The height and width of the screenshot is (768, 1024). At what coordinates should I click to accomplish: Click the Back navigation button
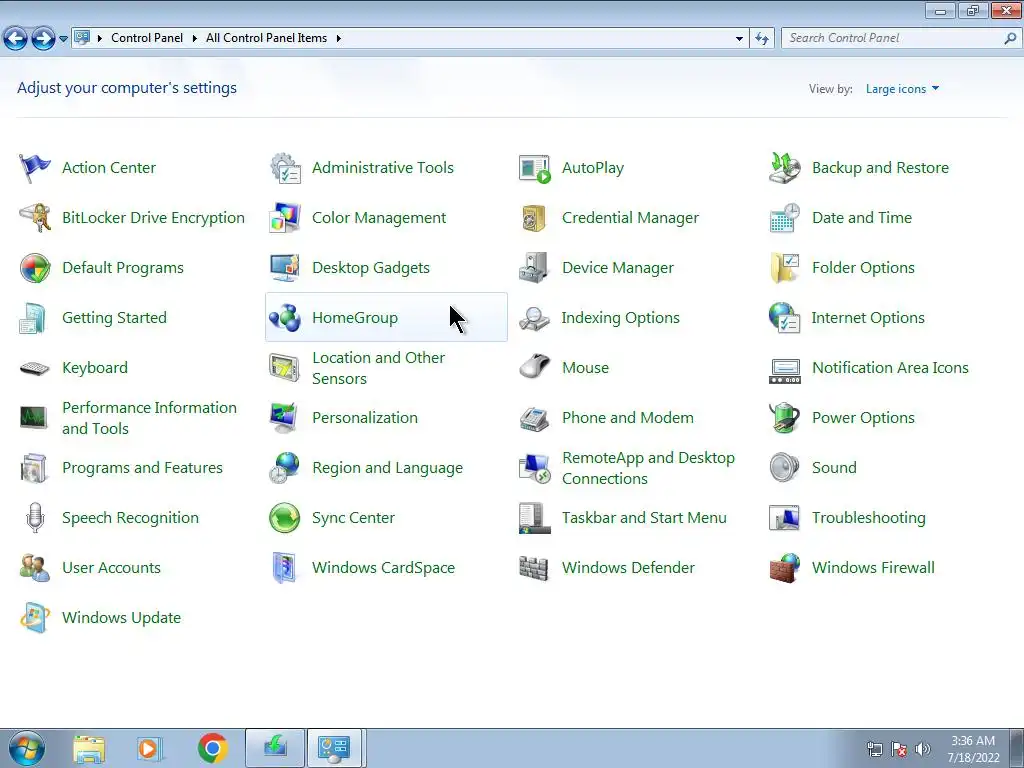[16, 39]
